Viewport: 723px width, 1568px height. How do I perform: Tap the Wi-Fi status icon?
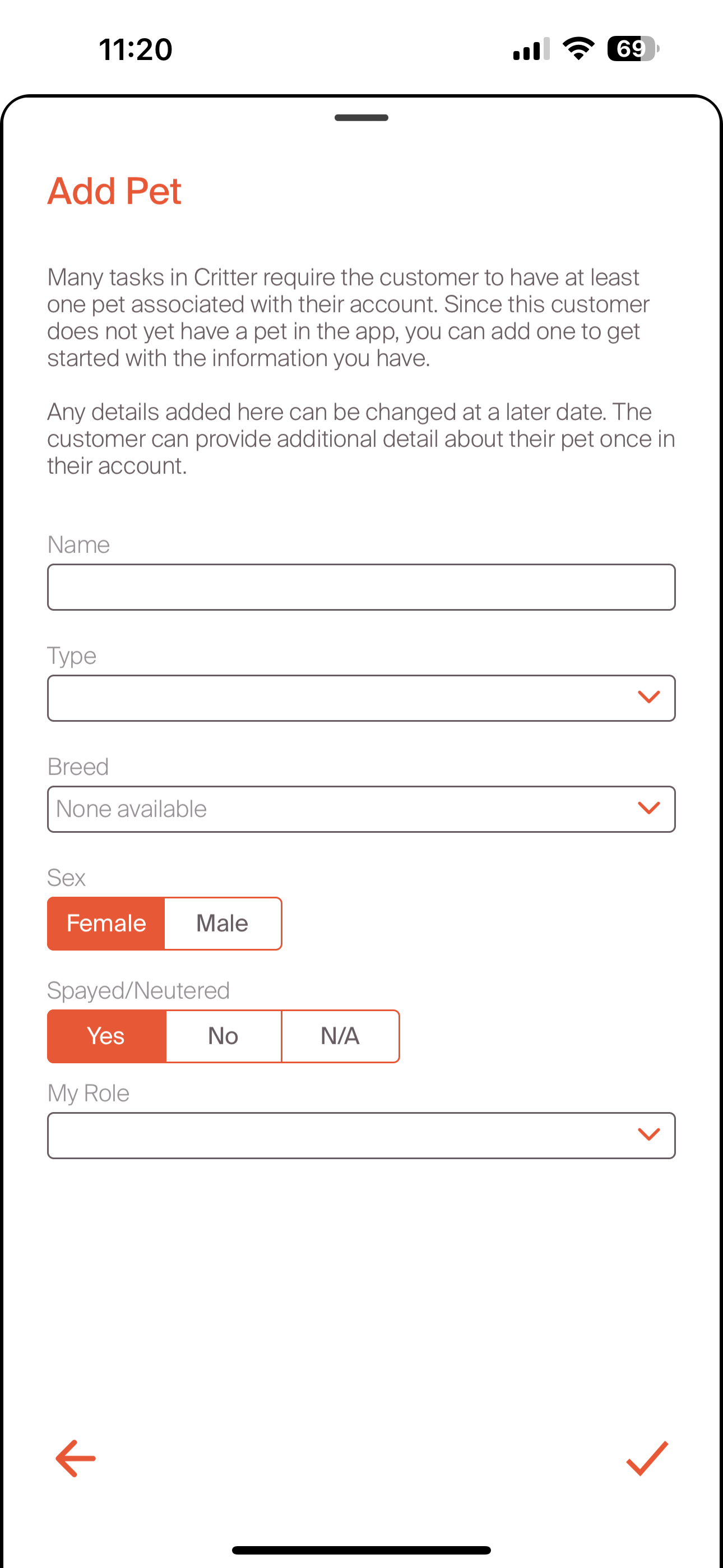click(578, 49)
